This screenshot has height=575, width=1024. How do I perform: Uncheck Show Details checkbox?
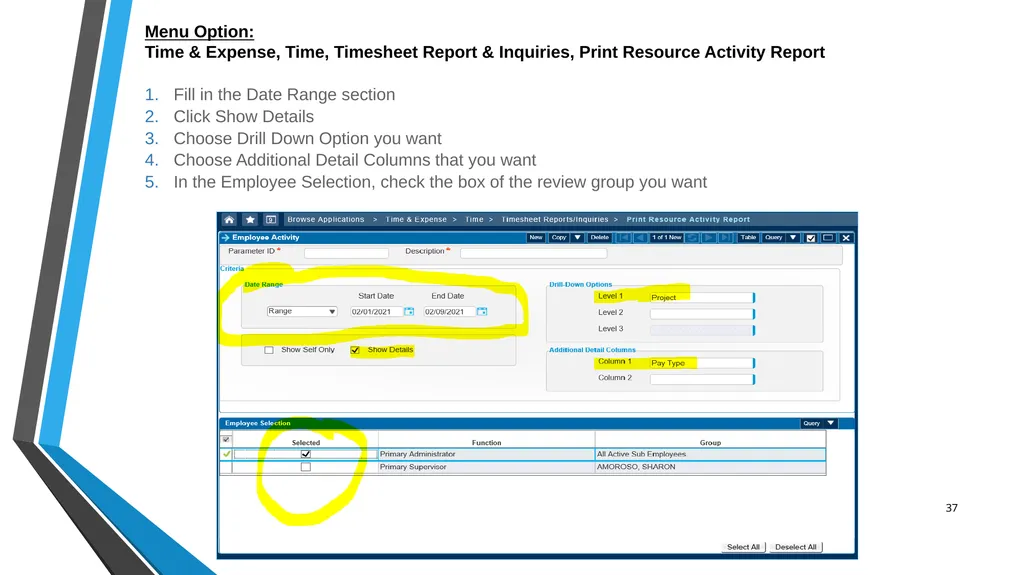[355, 350]
